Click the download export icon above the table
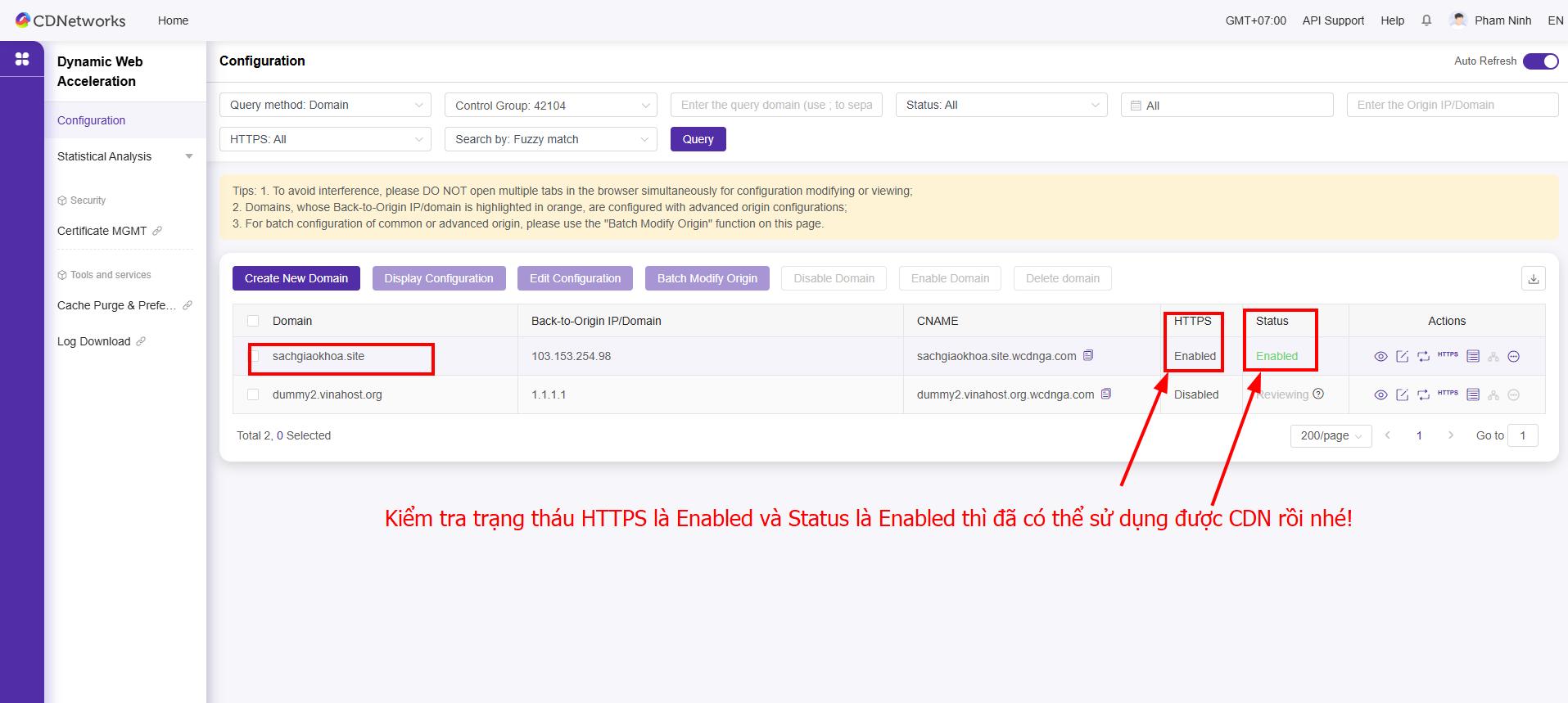The width and height of the screenshot is (1568, 703). tap(1533, 278)
